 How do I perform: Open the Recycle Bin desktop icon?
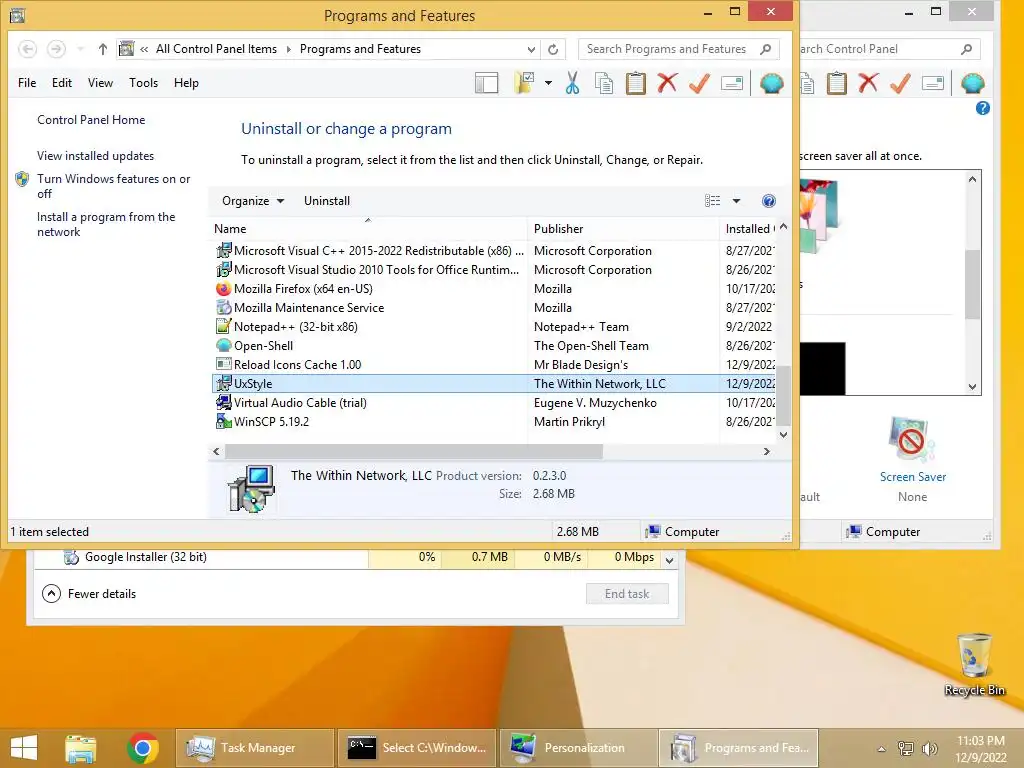click(974, 664)
